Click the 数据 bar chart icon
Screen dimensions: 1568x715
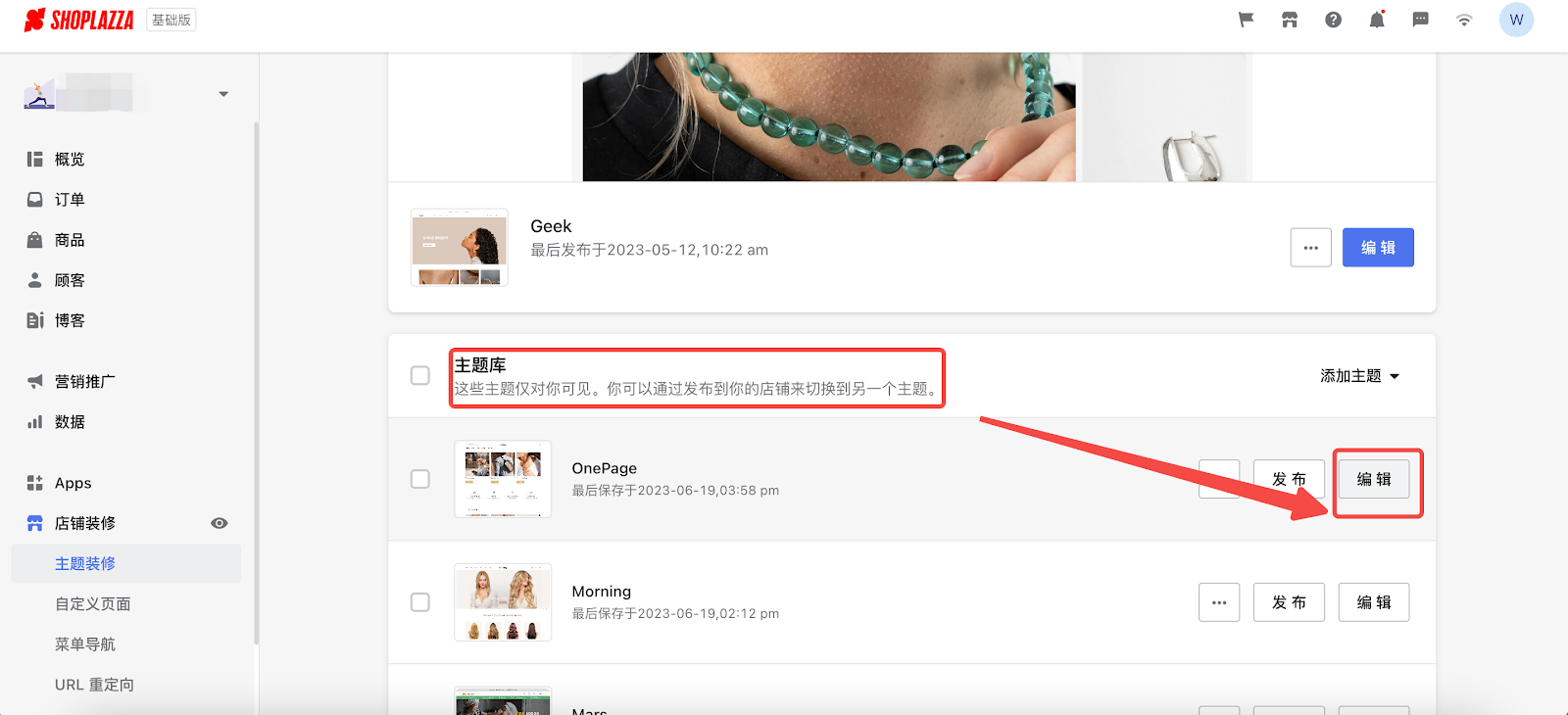click(x=35, y=422)
